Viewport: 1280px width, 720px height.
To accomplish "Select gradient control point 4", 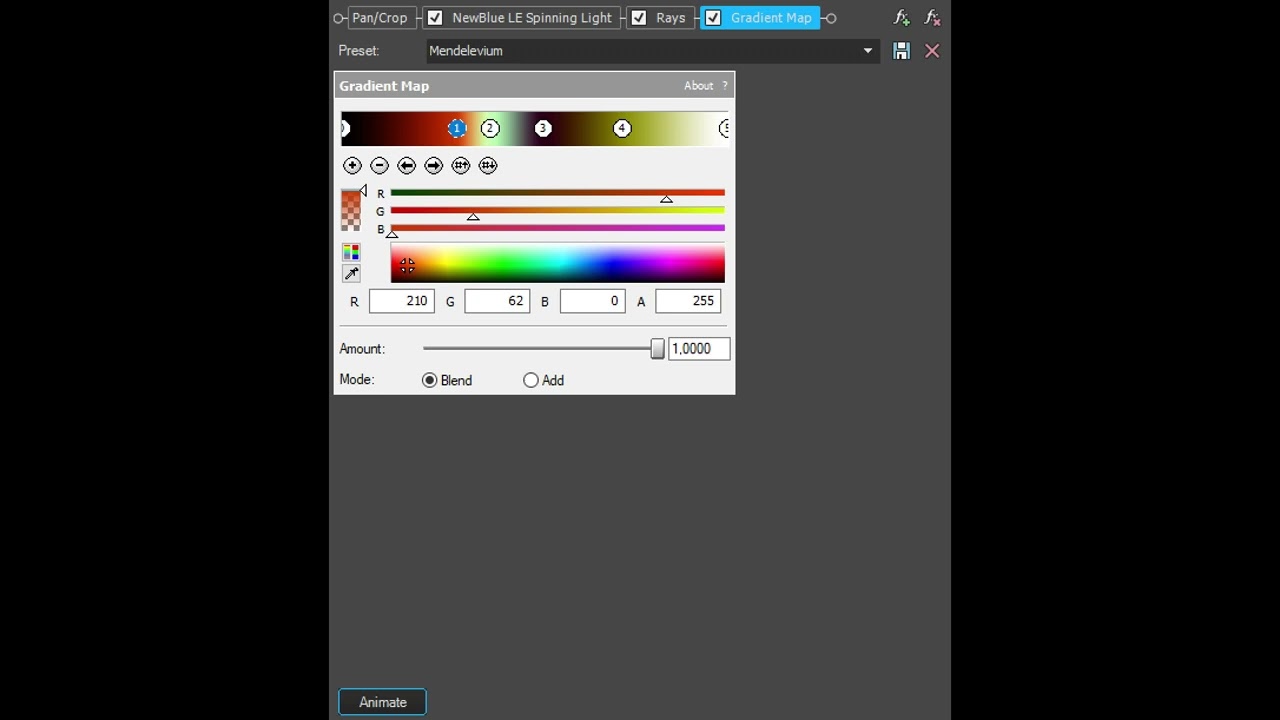I will (x=622, y=128).
